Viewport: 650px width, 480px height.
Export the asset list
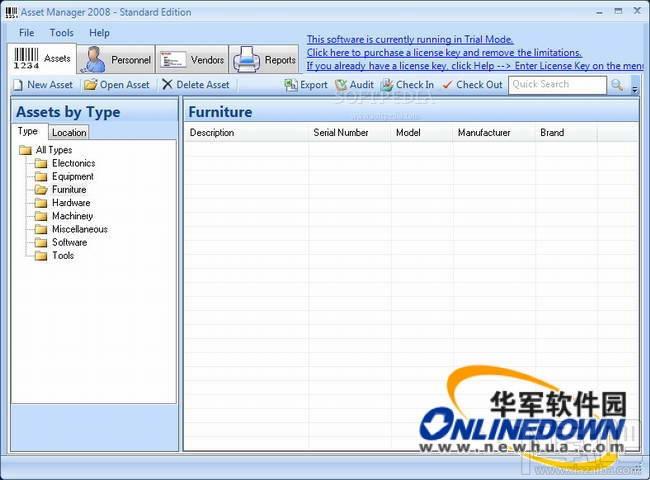pyautogui.click(x=306, y=85)
